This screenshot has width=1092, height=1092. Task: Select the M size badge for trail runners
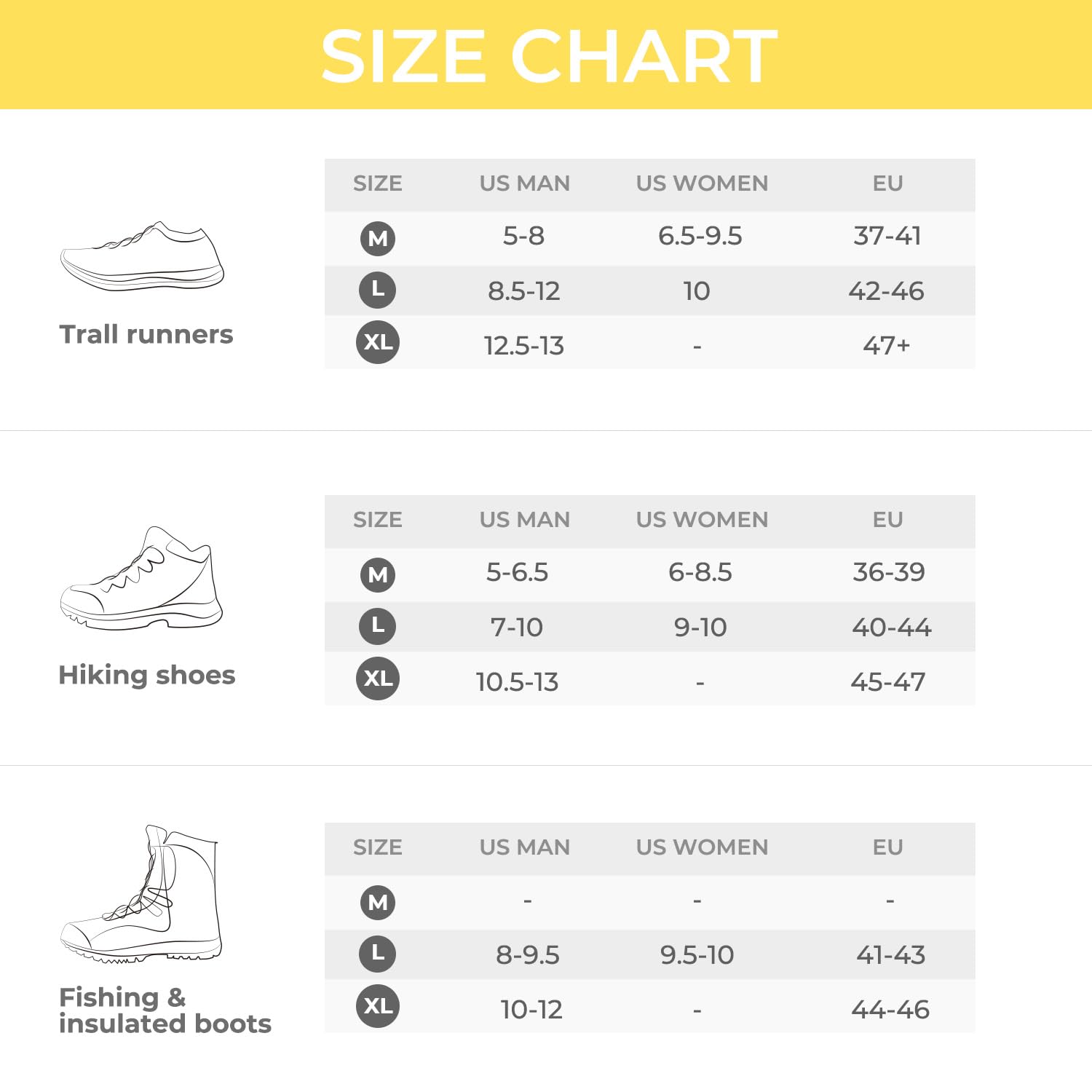(x=378, y=238)
